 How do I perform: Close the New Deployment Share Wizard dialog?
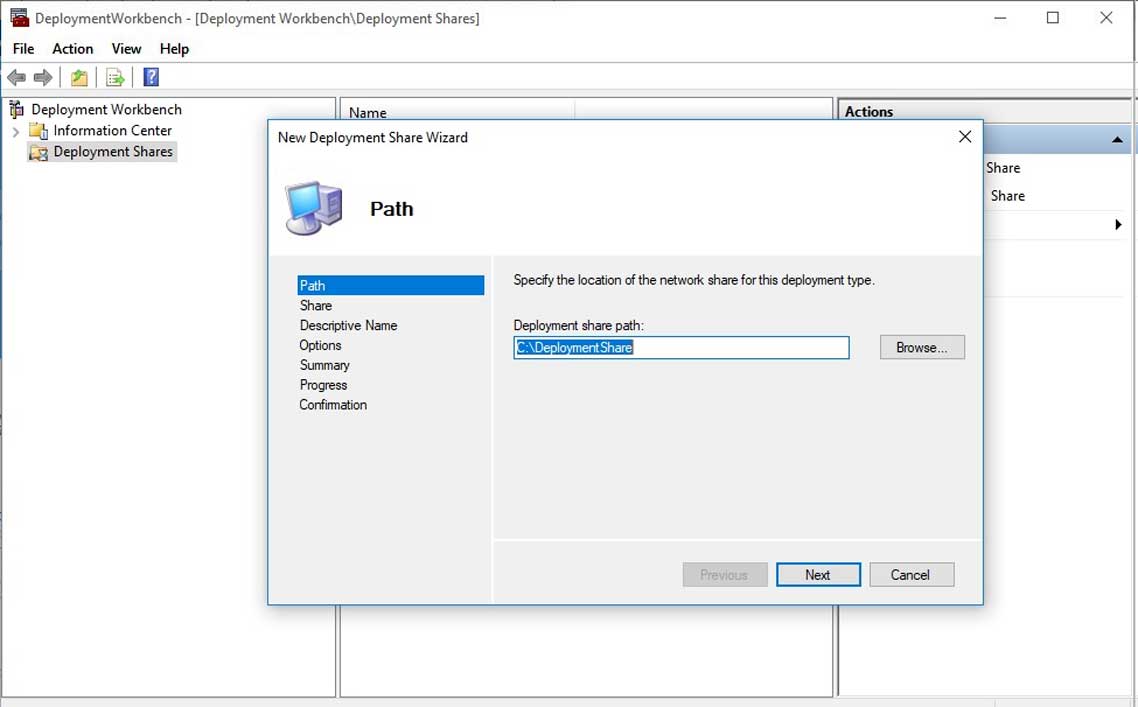click(965, 136)
